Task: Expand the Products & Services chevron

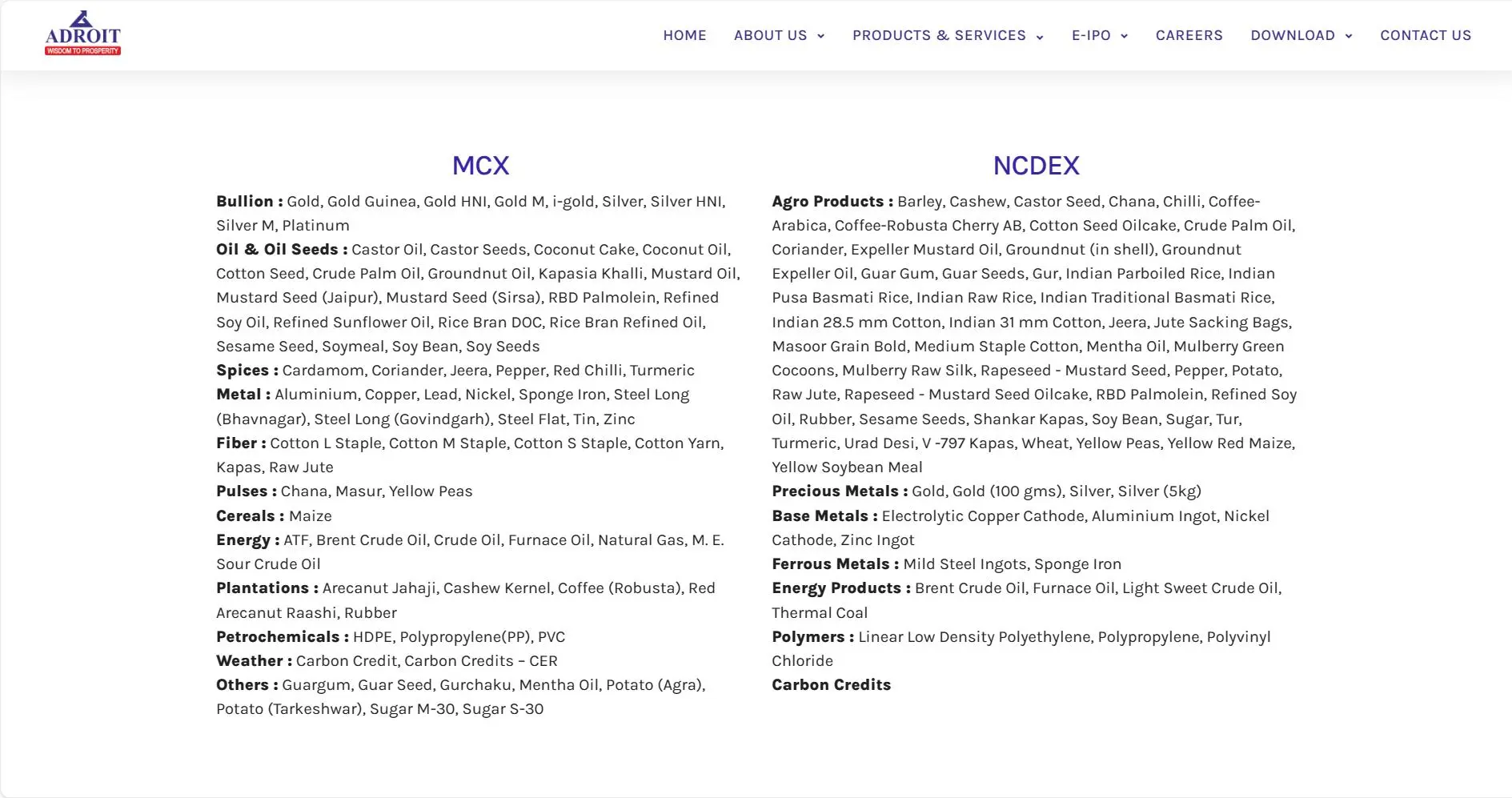Action: (x=1040, y=37)
